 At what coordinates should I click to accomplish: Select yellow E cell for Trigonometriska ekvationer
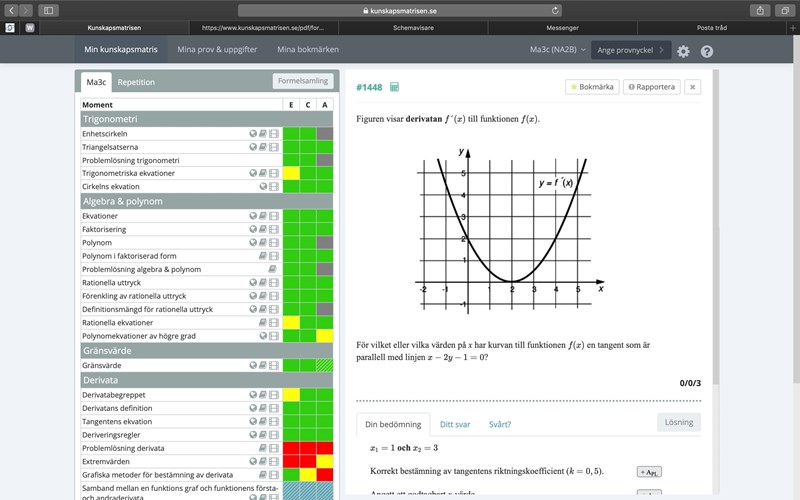(291, 173)
